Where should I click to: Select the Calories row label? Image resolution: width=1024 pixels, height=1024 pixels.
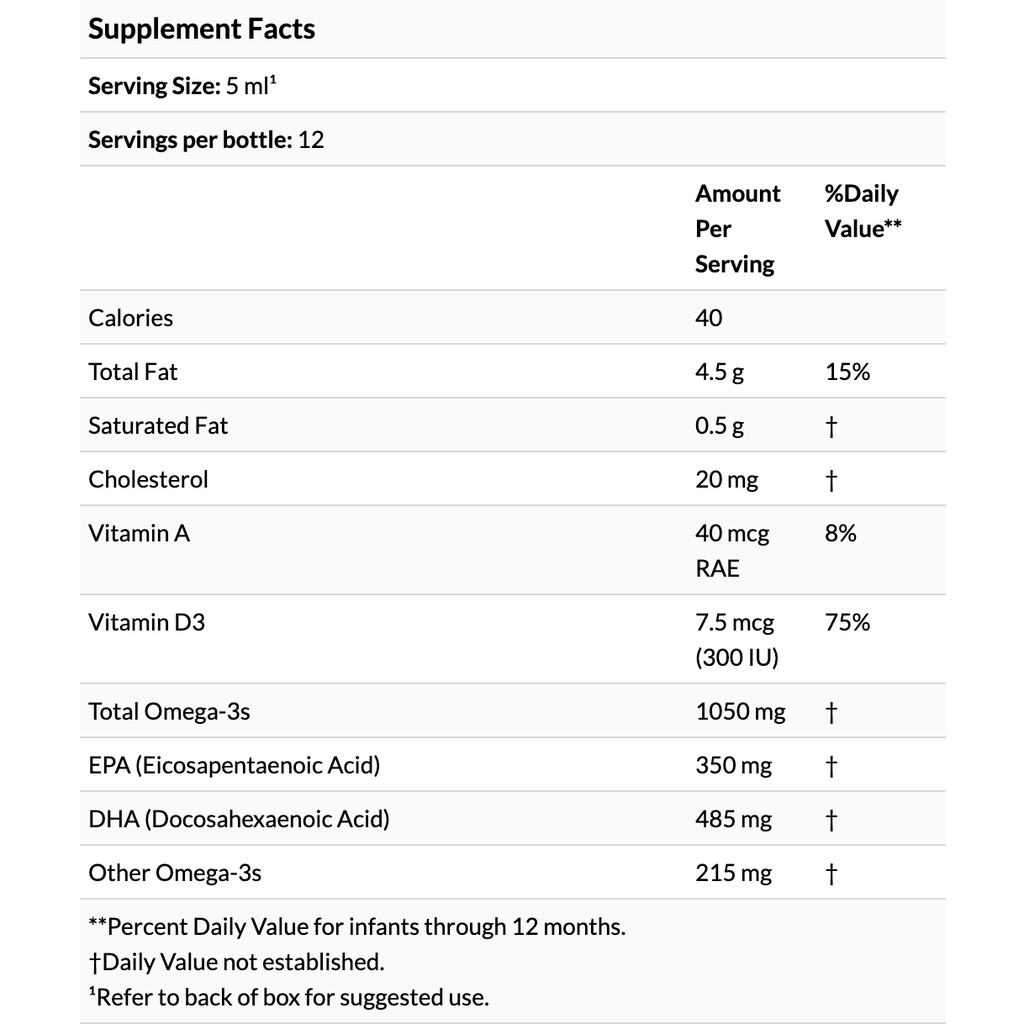(131, 318)
